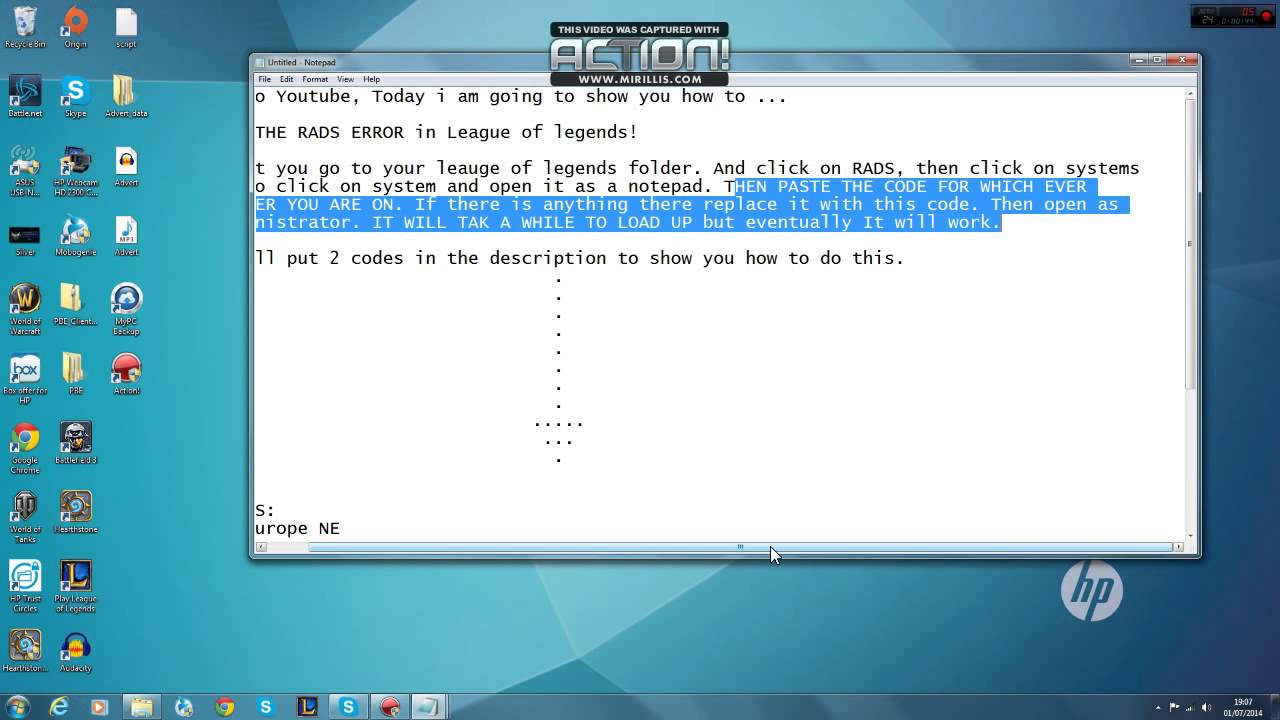This screenshot has height=720, width=1280.
Task: Launch World of Warcraft shortcut
Action: coord(25,309)
